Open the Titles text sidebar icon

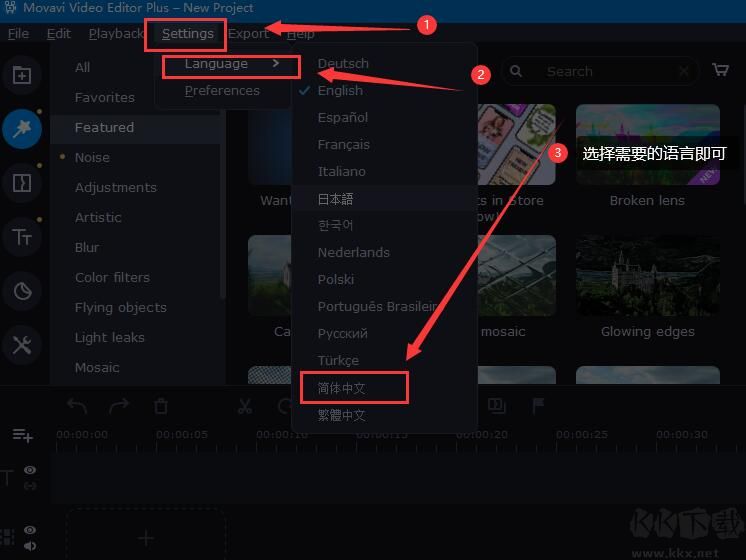pos(22,236)
